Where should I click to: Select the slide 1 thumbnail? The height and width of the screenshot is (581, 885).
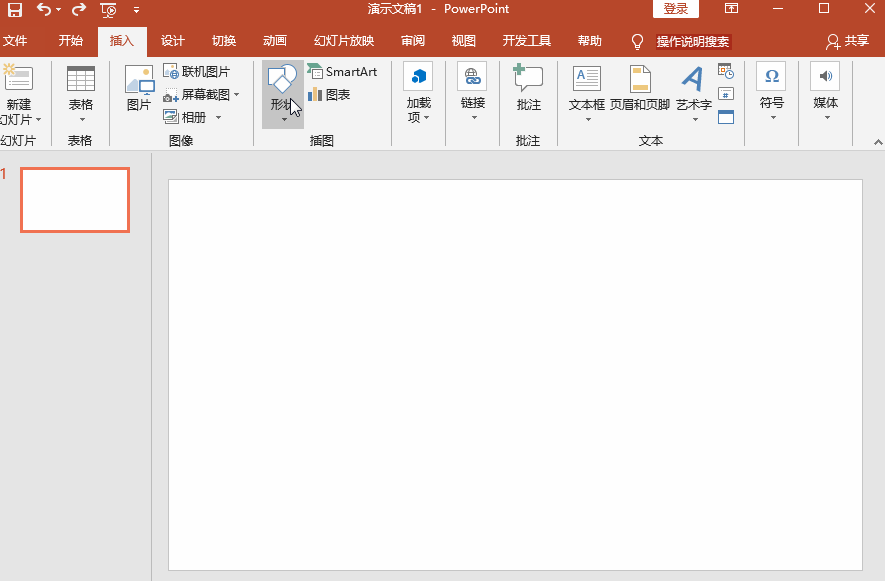pyautogui.click(x=75, y=199)
